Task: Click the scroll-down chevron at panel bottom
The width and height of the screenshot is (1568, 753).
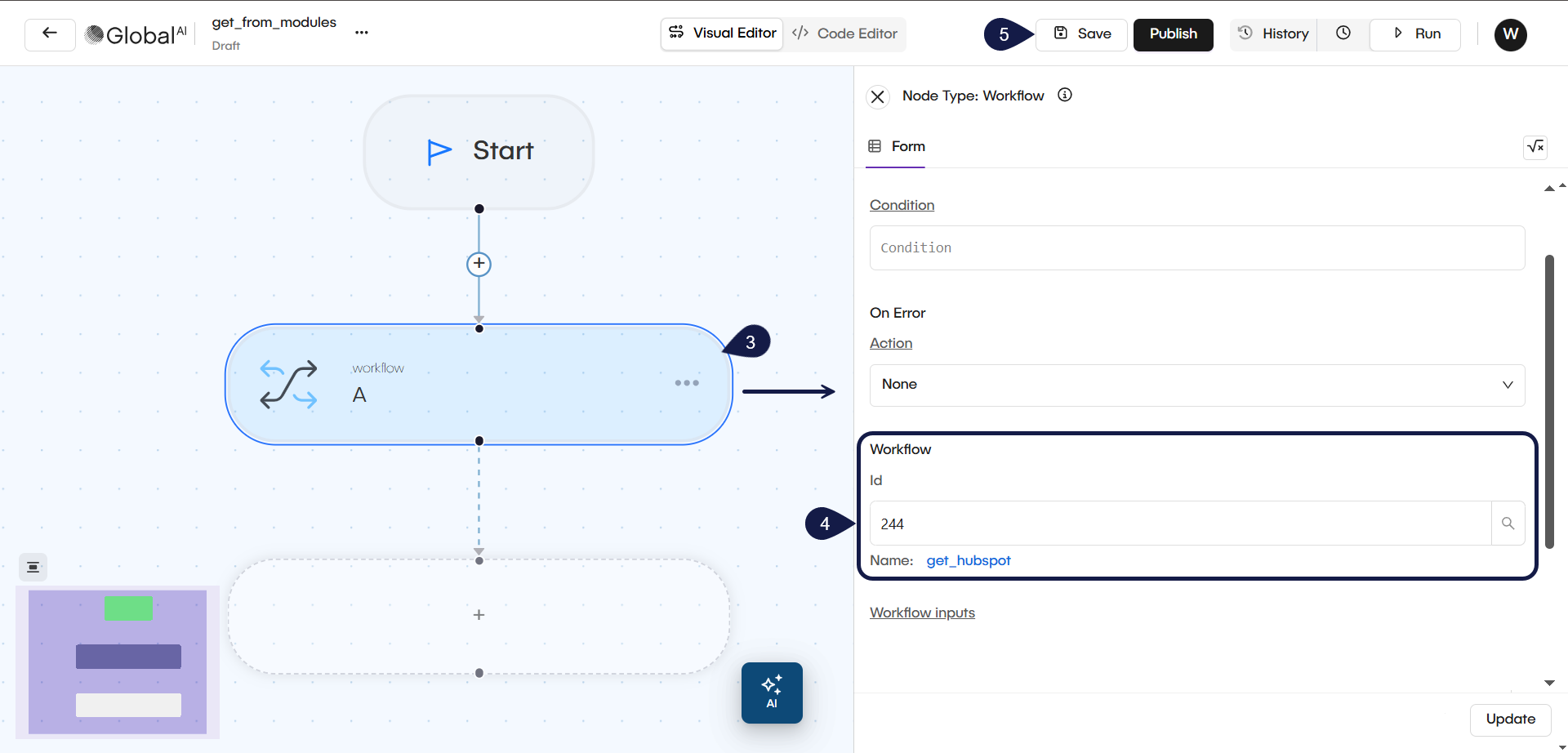Action: [x=1549, y=683]
